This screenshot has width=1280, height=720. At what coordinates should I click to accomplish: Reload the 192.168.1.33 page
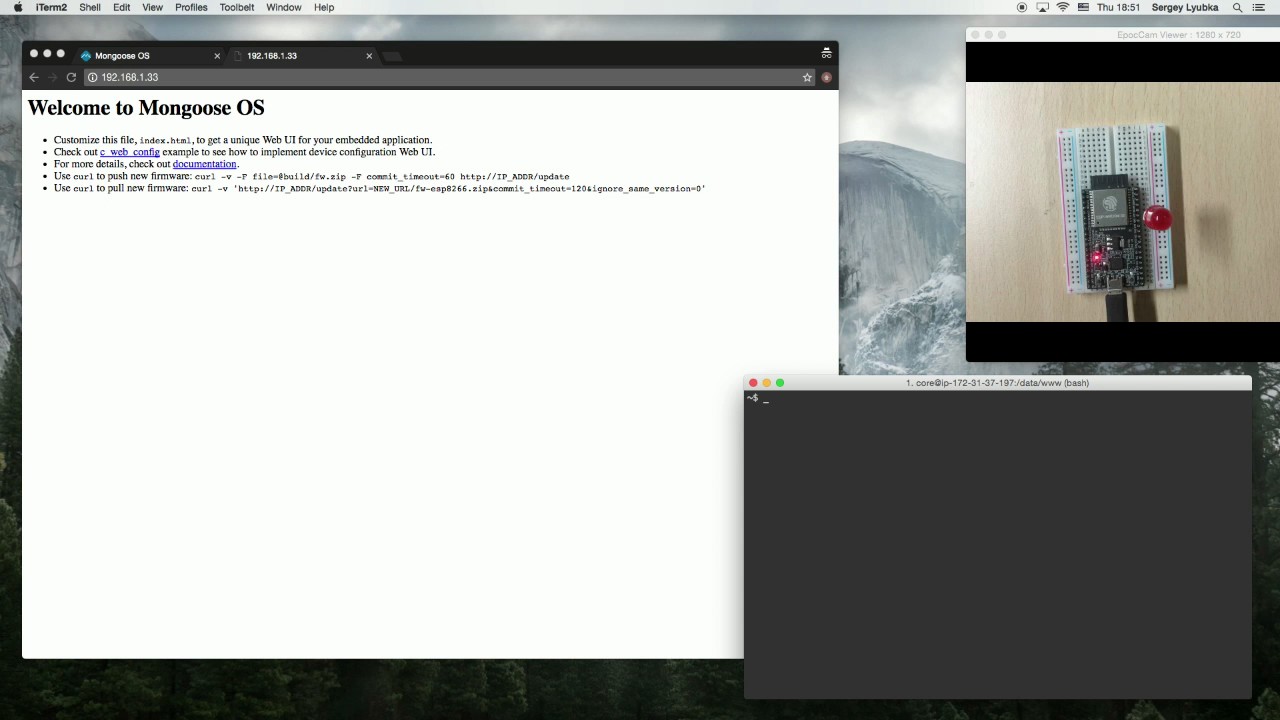71,77
